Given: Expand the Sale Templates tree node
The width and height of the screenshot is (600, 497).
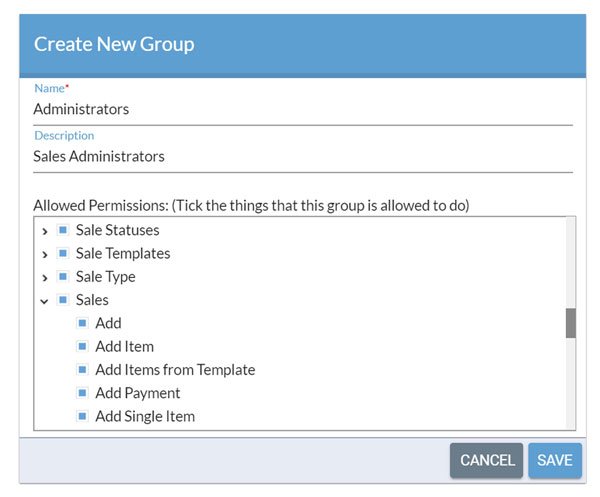Looking at the screenshot, I should tap(45, 254).
